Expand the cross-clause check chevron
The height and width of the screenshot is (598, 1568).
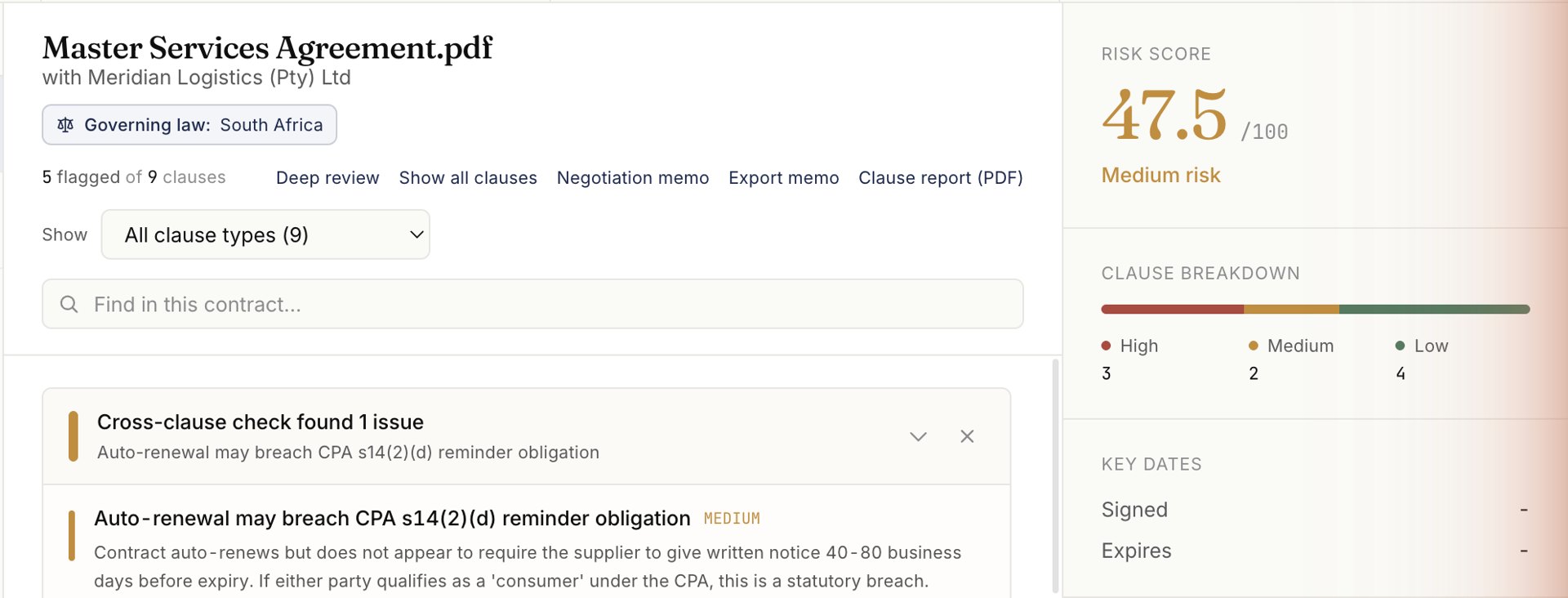point(918,436)
